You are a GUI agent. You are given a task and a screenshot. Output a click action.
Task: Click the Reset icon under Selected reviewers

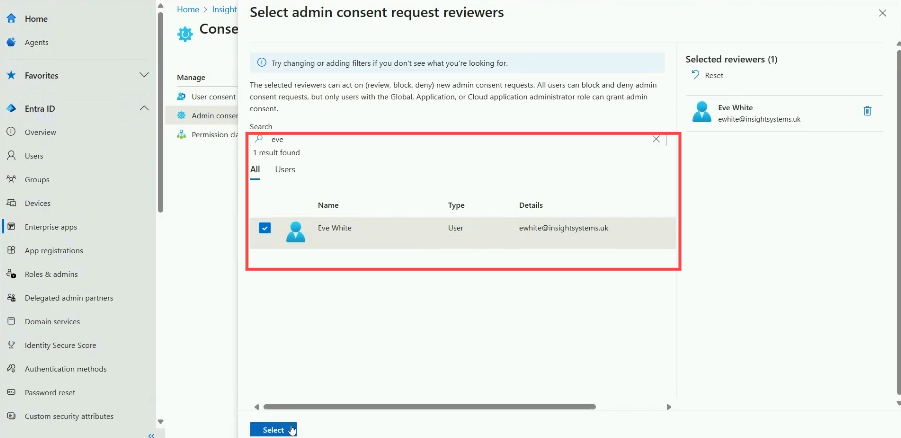coord(696,75)
